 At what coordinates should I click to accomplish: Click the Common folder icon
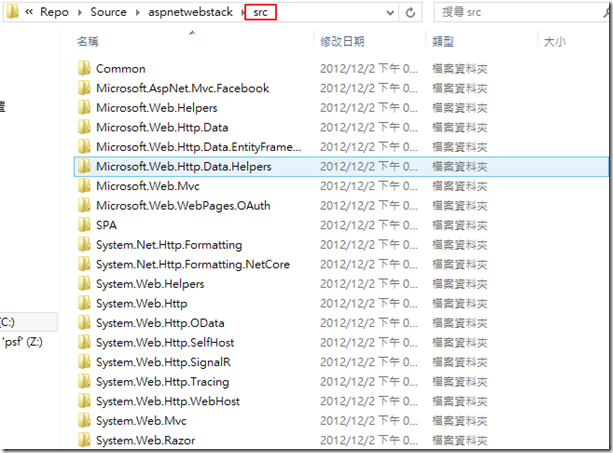pos(84,68)
